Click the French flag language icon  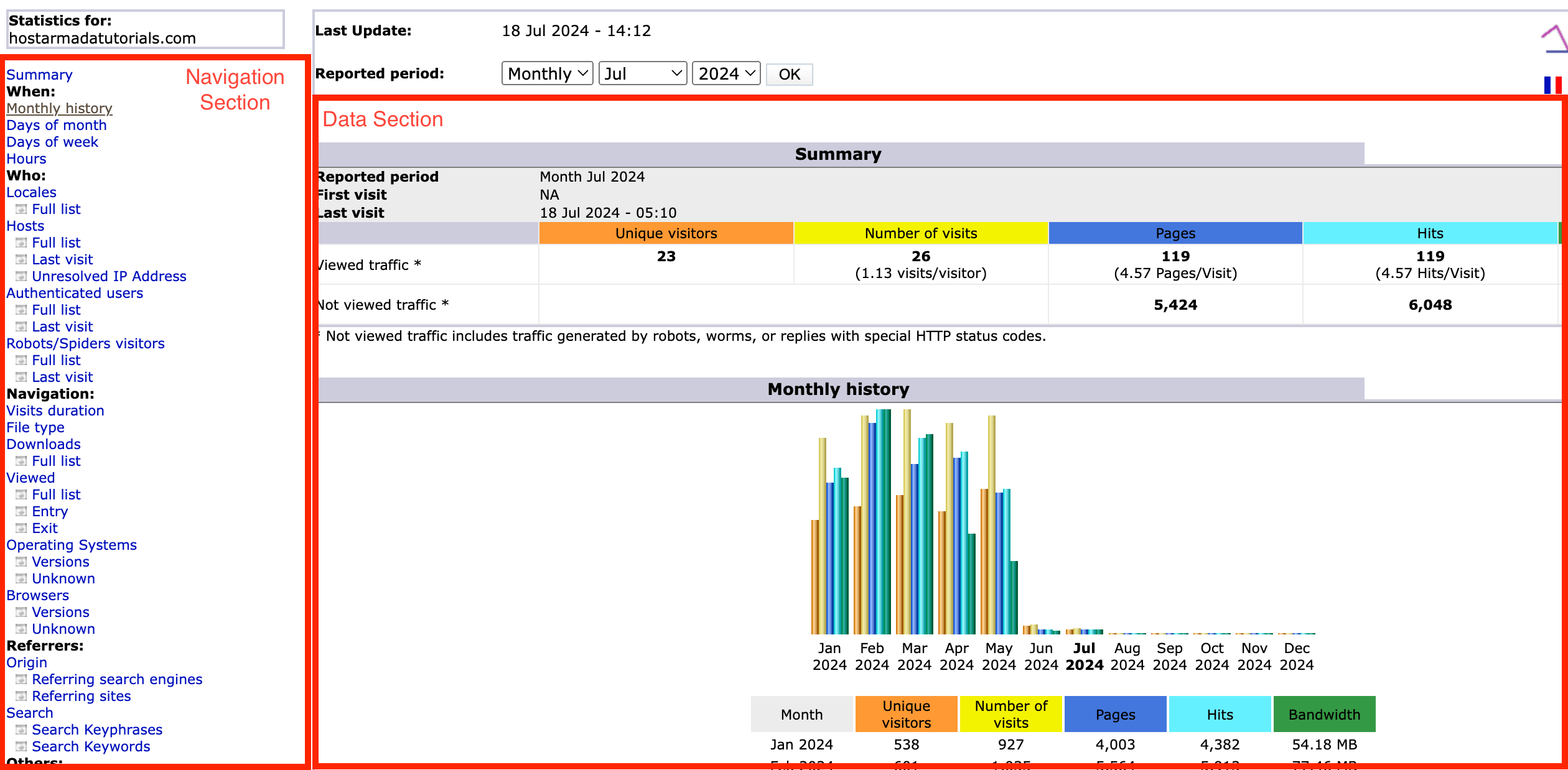coord(1553,85)
